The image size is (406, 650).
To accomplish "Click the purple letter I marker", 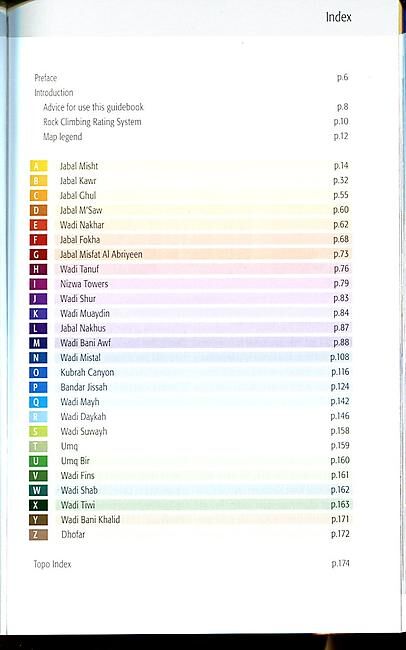I will [39, 284].
